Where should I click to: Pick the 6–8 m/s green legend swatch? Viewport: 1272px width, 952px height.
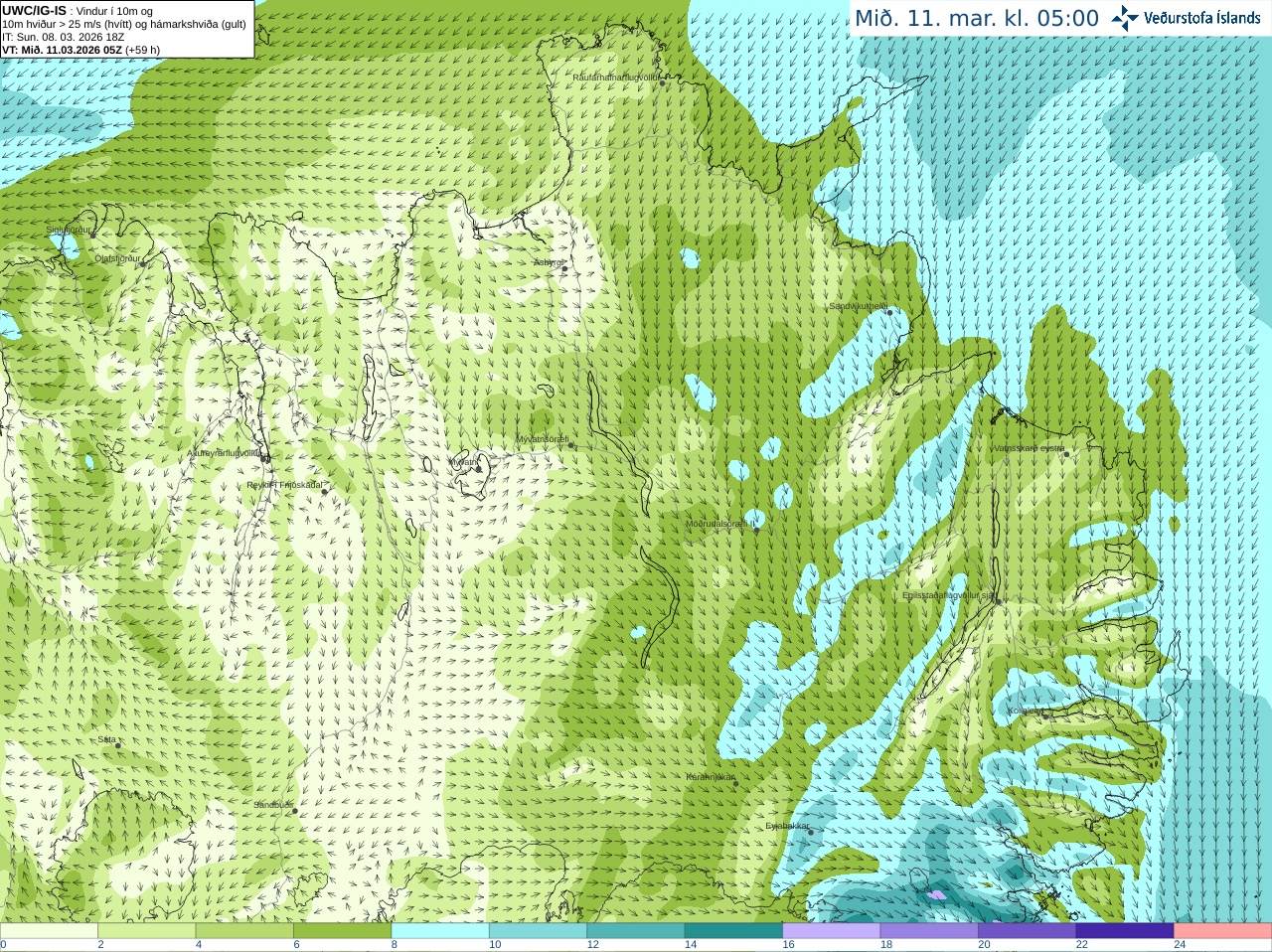tap(343, 931)
